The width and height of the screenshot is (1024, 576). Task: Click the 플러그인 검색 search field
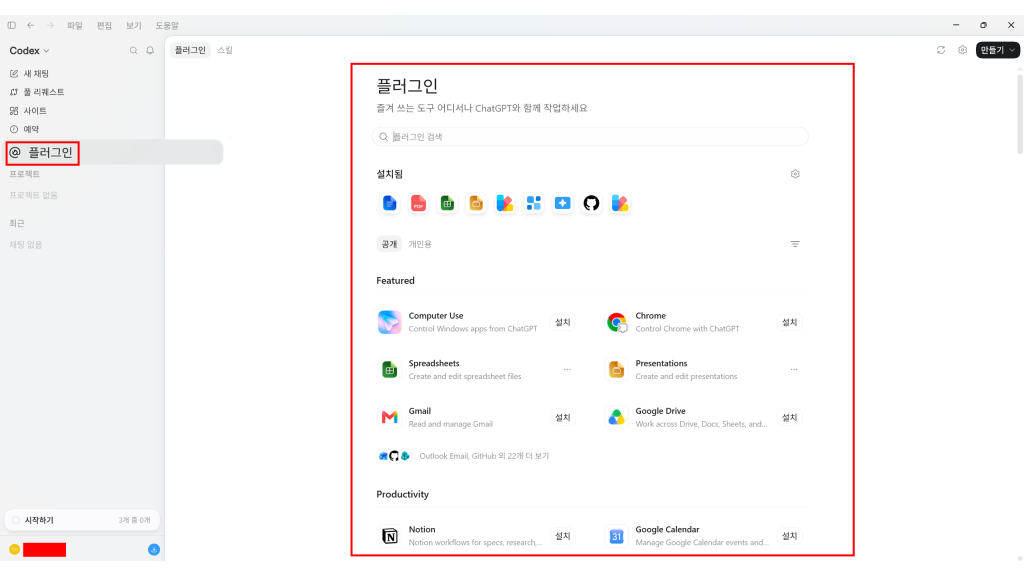click(590, 136)
